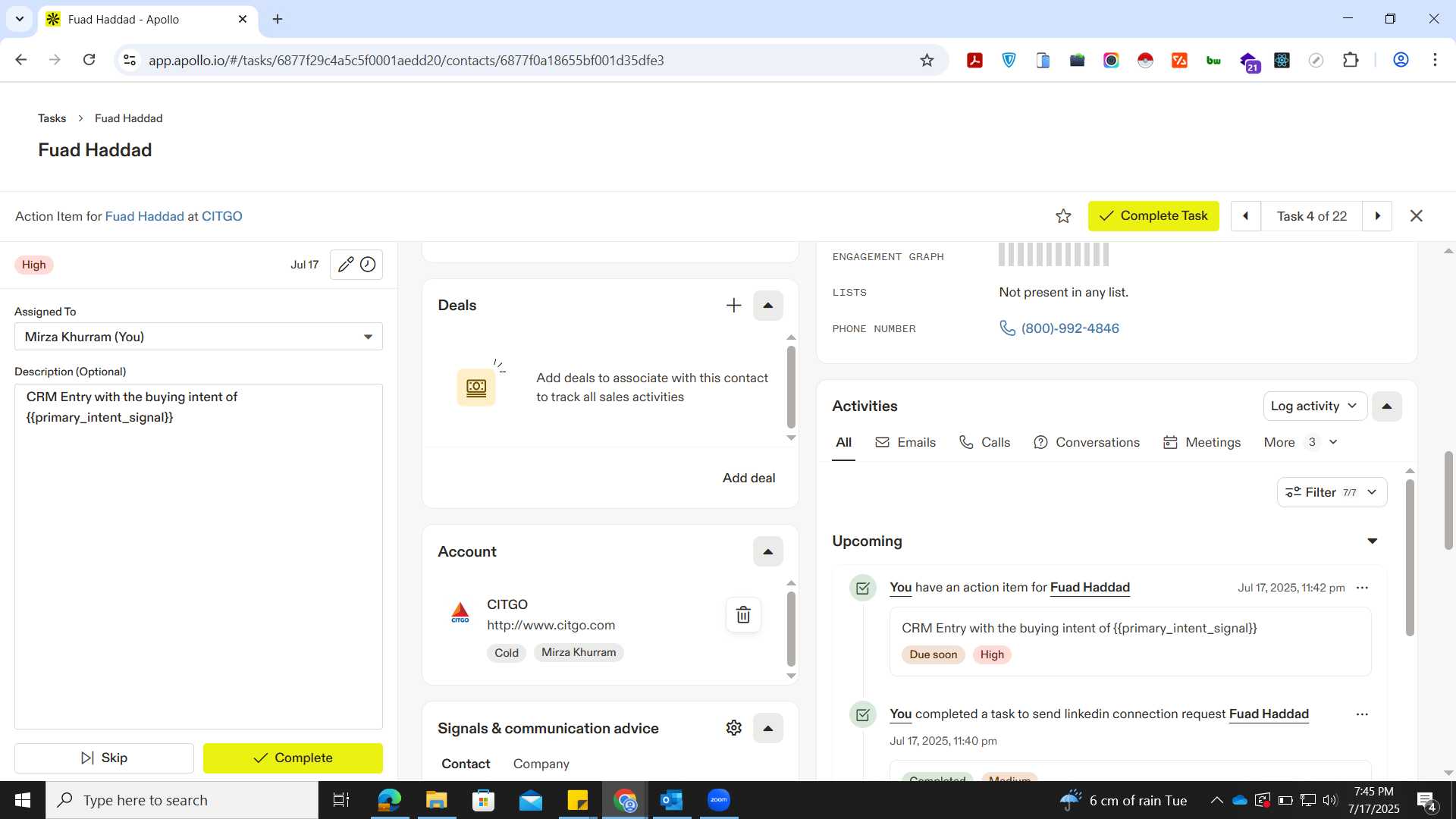Delete CITGO account with trash icon
Image resolution: width=1456 pixels, height=819 pixels.
pyautogui.click(x=743, y=615)
